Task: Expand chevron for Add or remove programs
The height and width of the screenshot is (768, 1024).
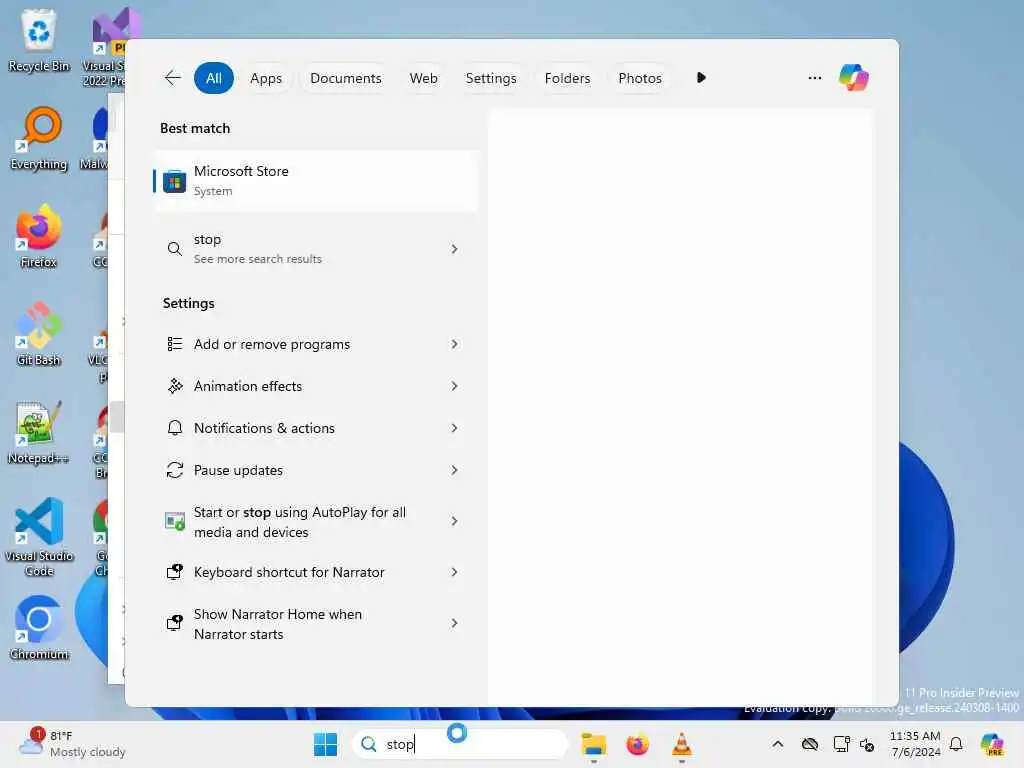Action: coord(455,344)
